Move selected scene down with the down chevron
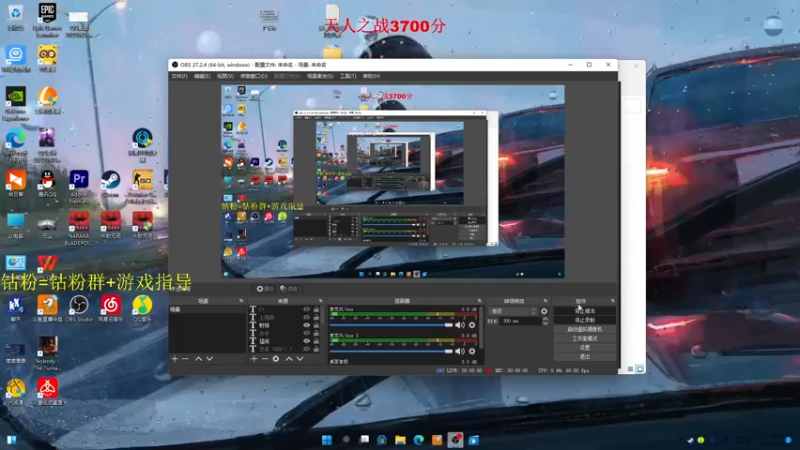 (x=210, y=359)
